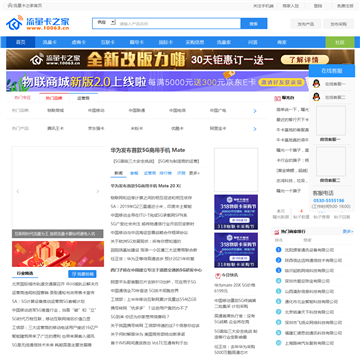
Task: Open the first QQ penguin customer service icon
Action: 316,84
